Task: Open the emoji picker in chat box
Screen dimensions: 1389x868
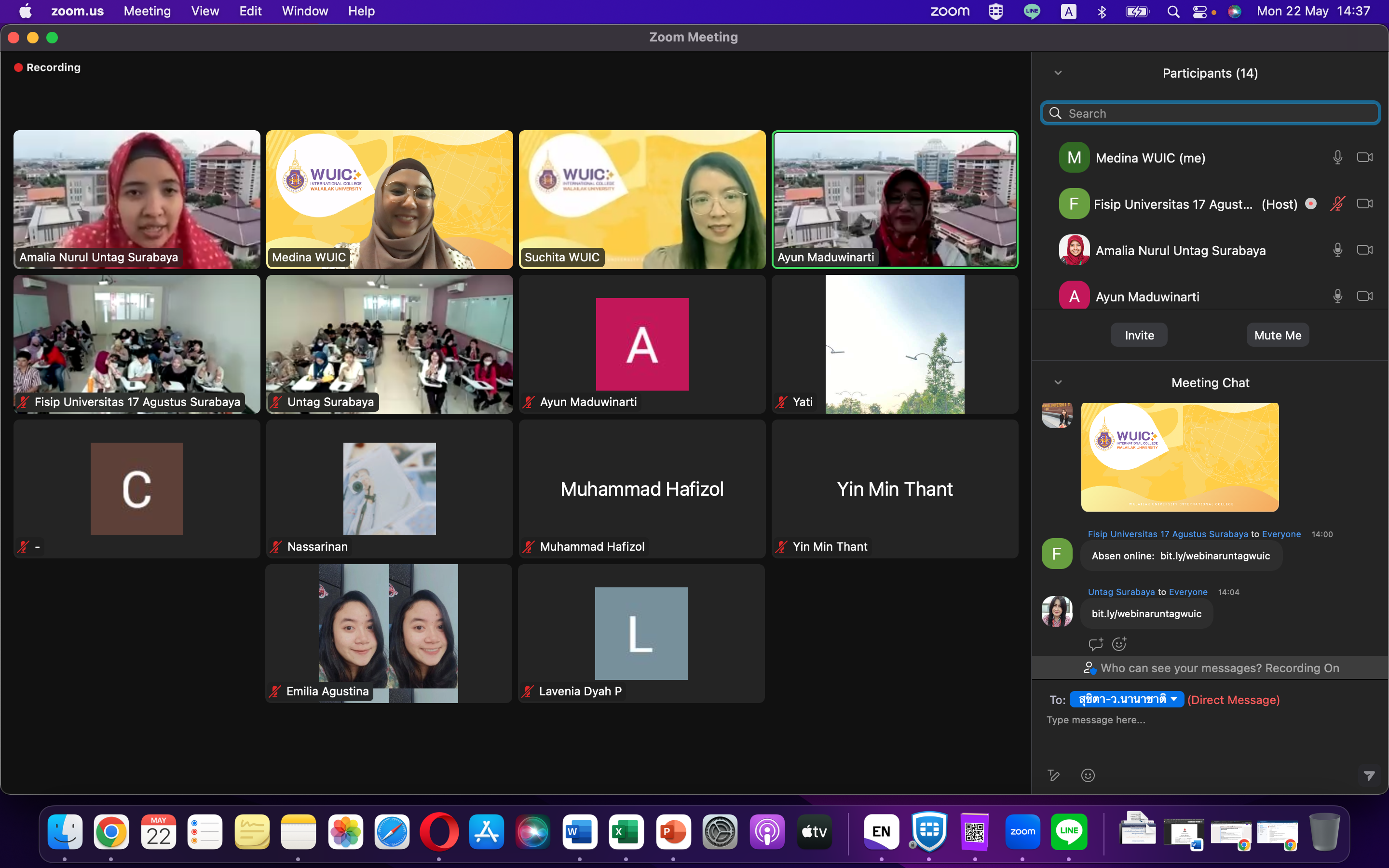Action: pyautogui.click(x=1088, y=775)
